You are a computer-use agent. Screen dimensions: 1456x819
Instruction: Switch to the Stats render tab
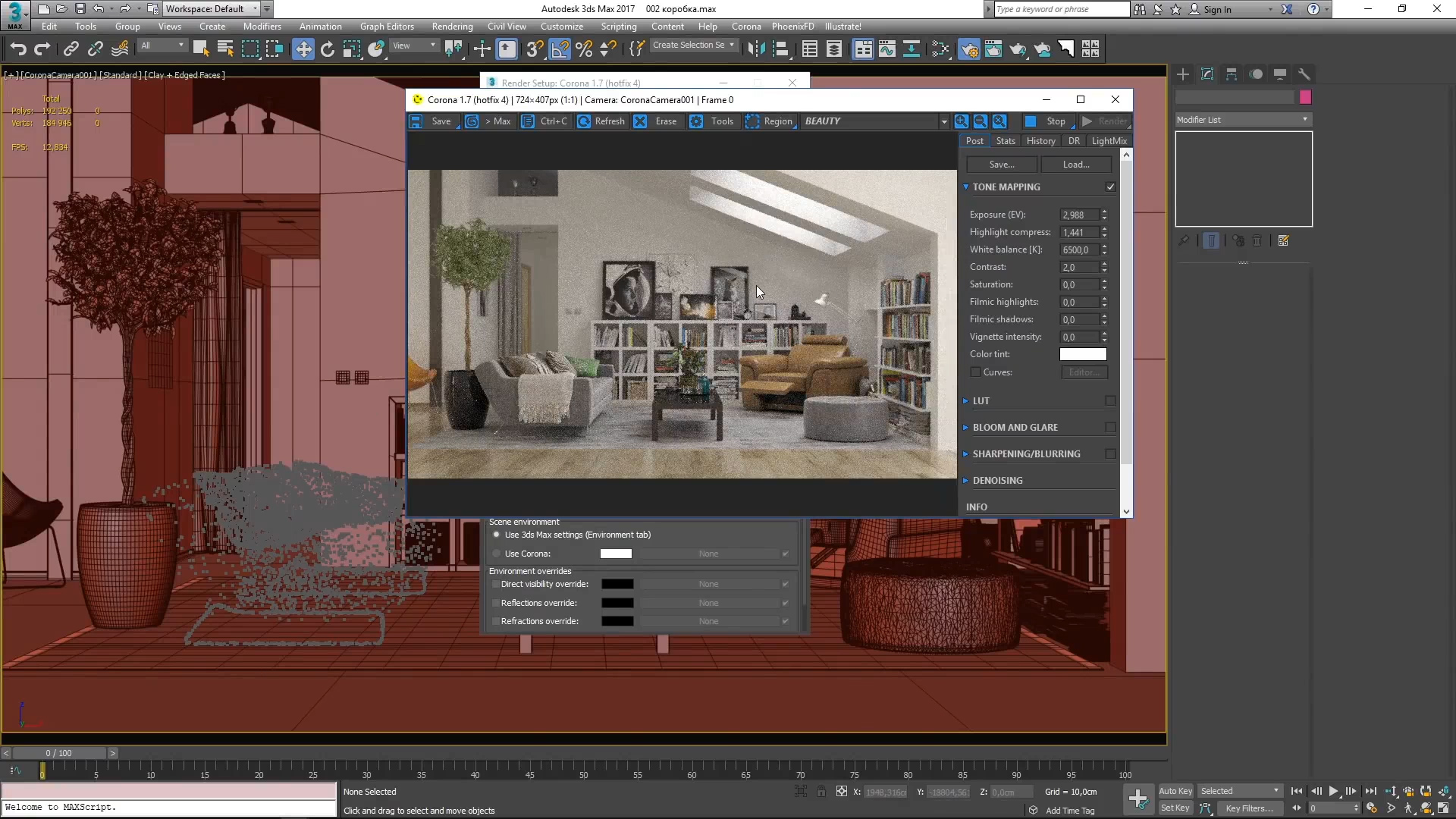(1005, 140)
